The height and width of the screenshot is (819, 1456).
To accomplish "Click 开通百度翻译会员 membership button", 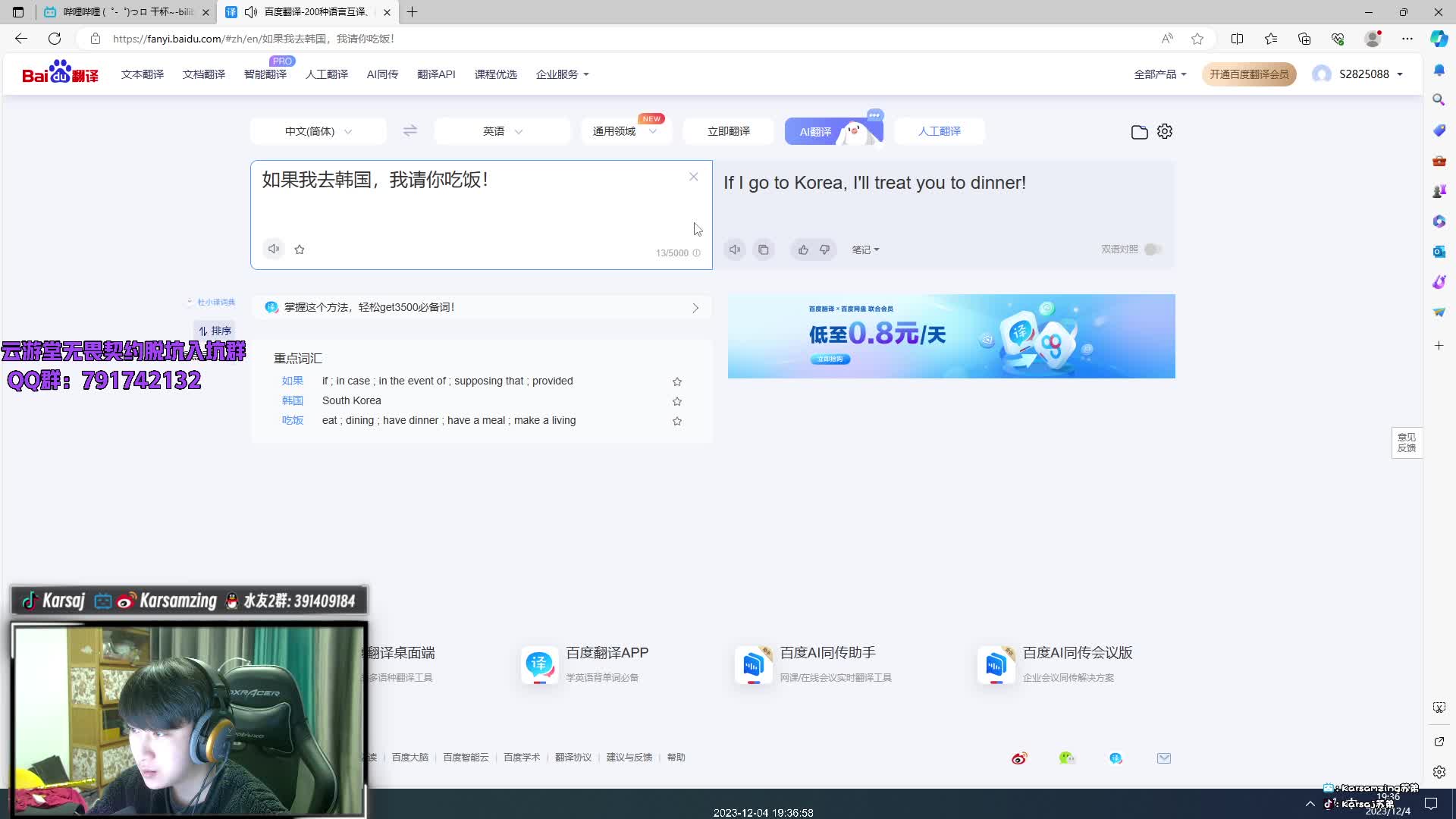I will 1249,74.
